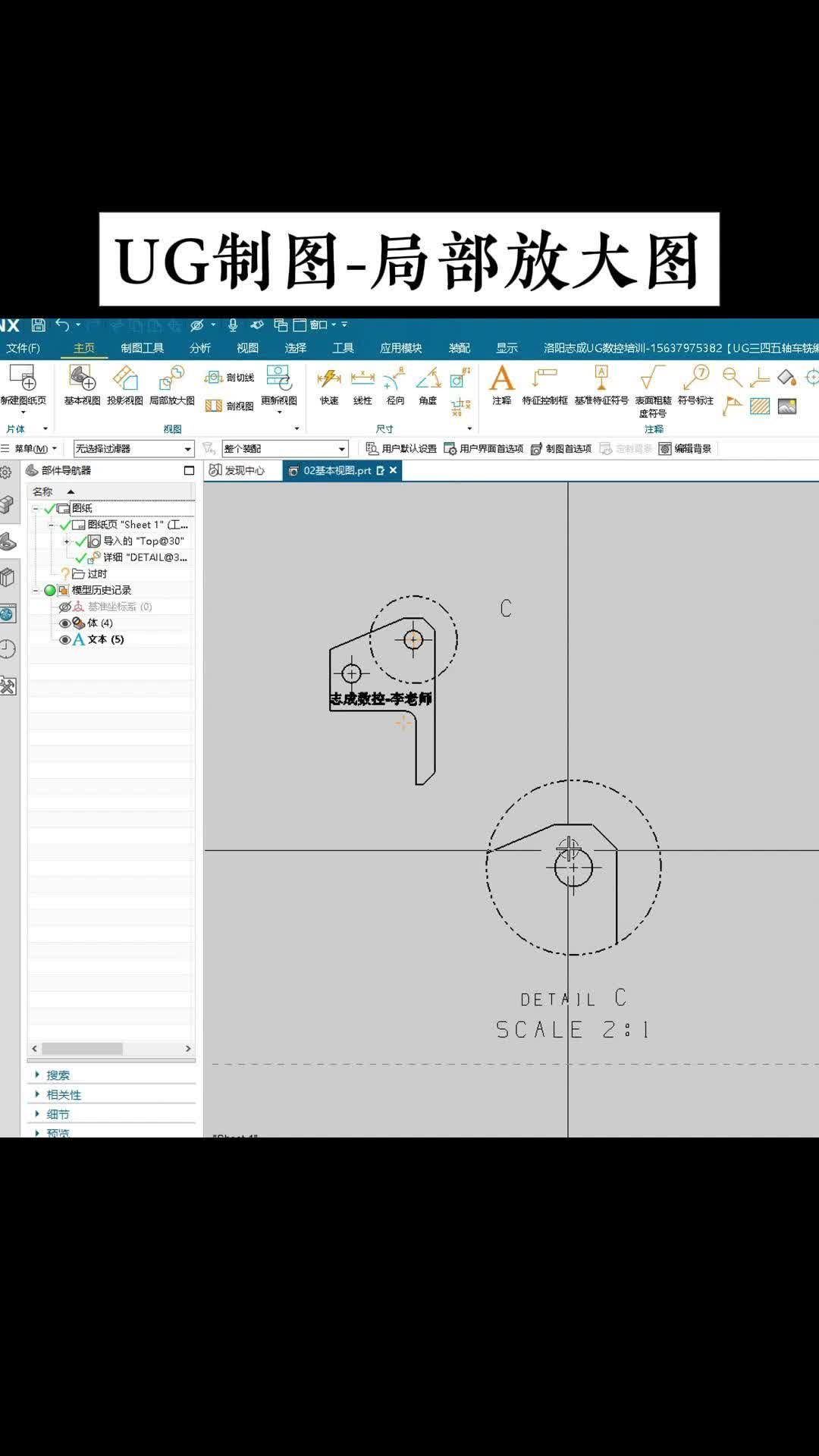Select the 径向 radial dimension tool
The height and width of the screenshot is (1456, 819).
[395, 385]
